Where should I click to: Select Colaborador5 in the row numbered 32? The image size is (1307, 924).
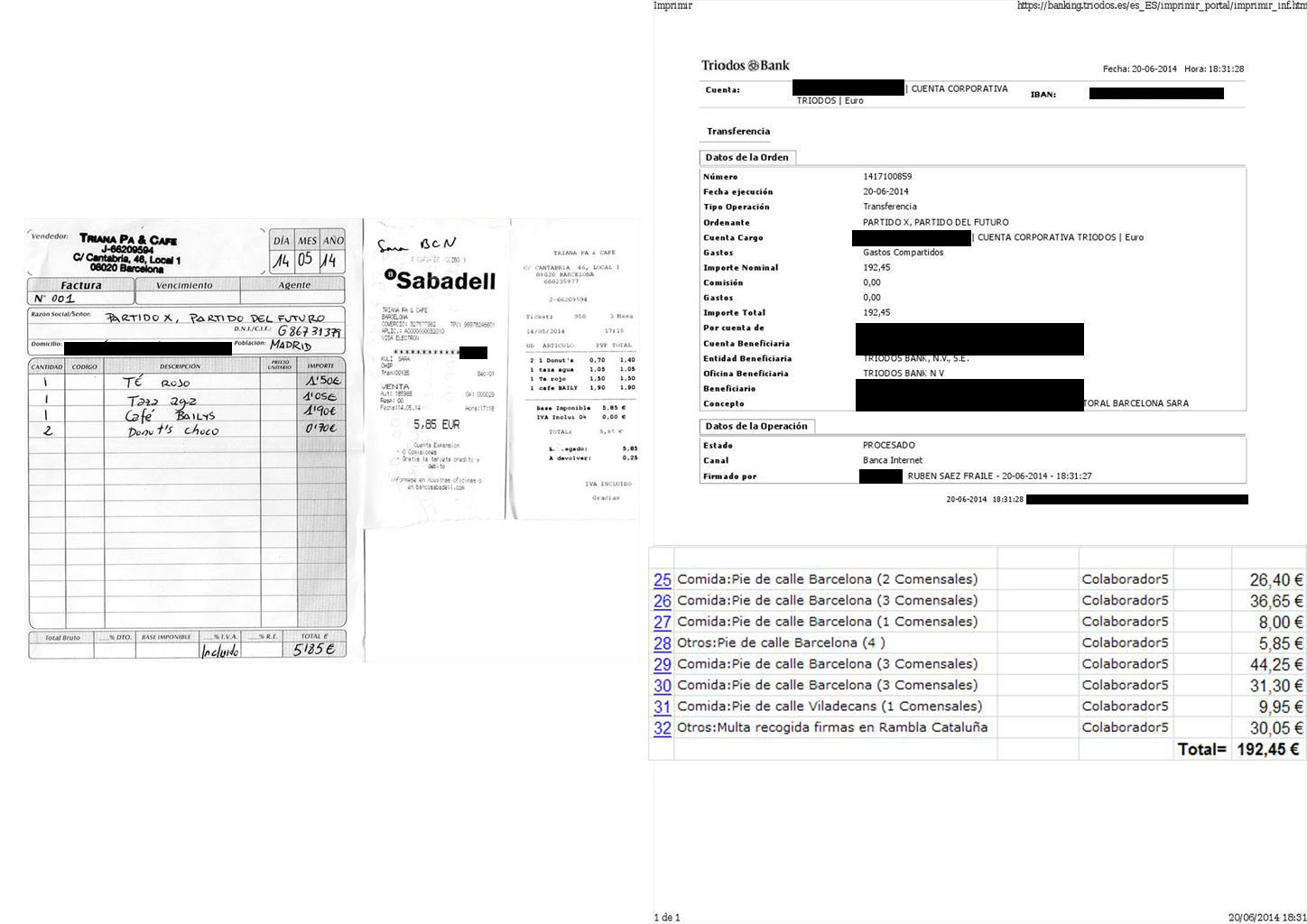point(1125,727)
